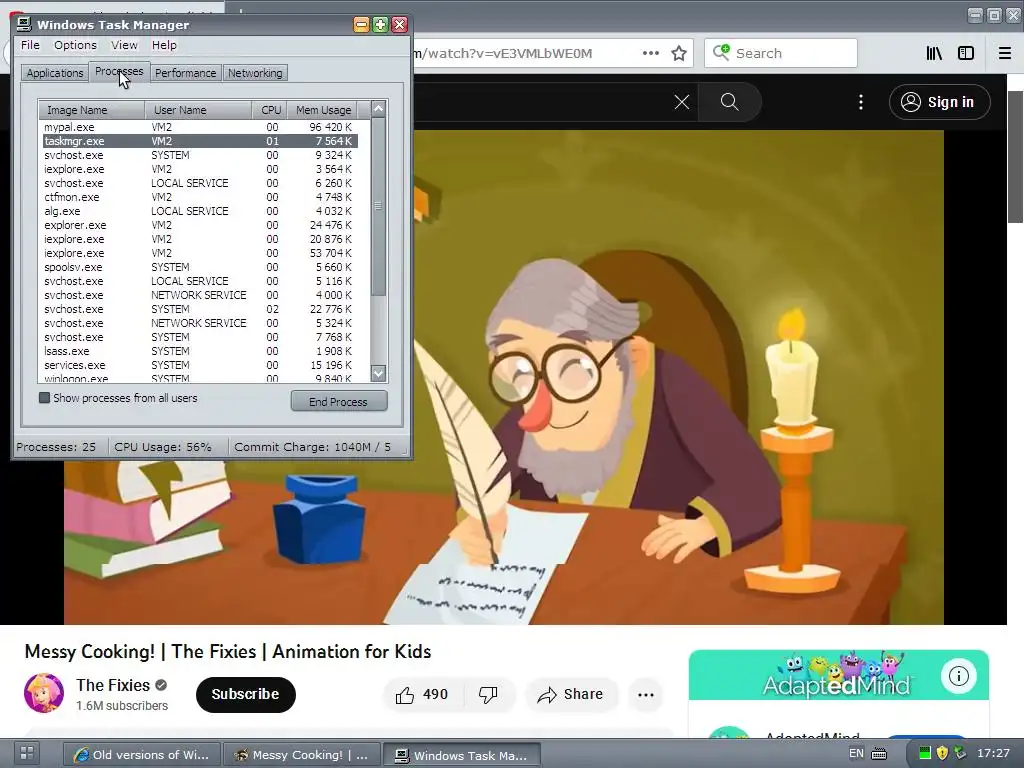Open the File menu in Task Manager
Viewport: 1024px width, 768px height.
pos(30,45)
